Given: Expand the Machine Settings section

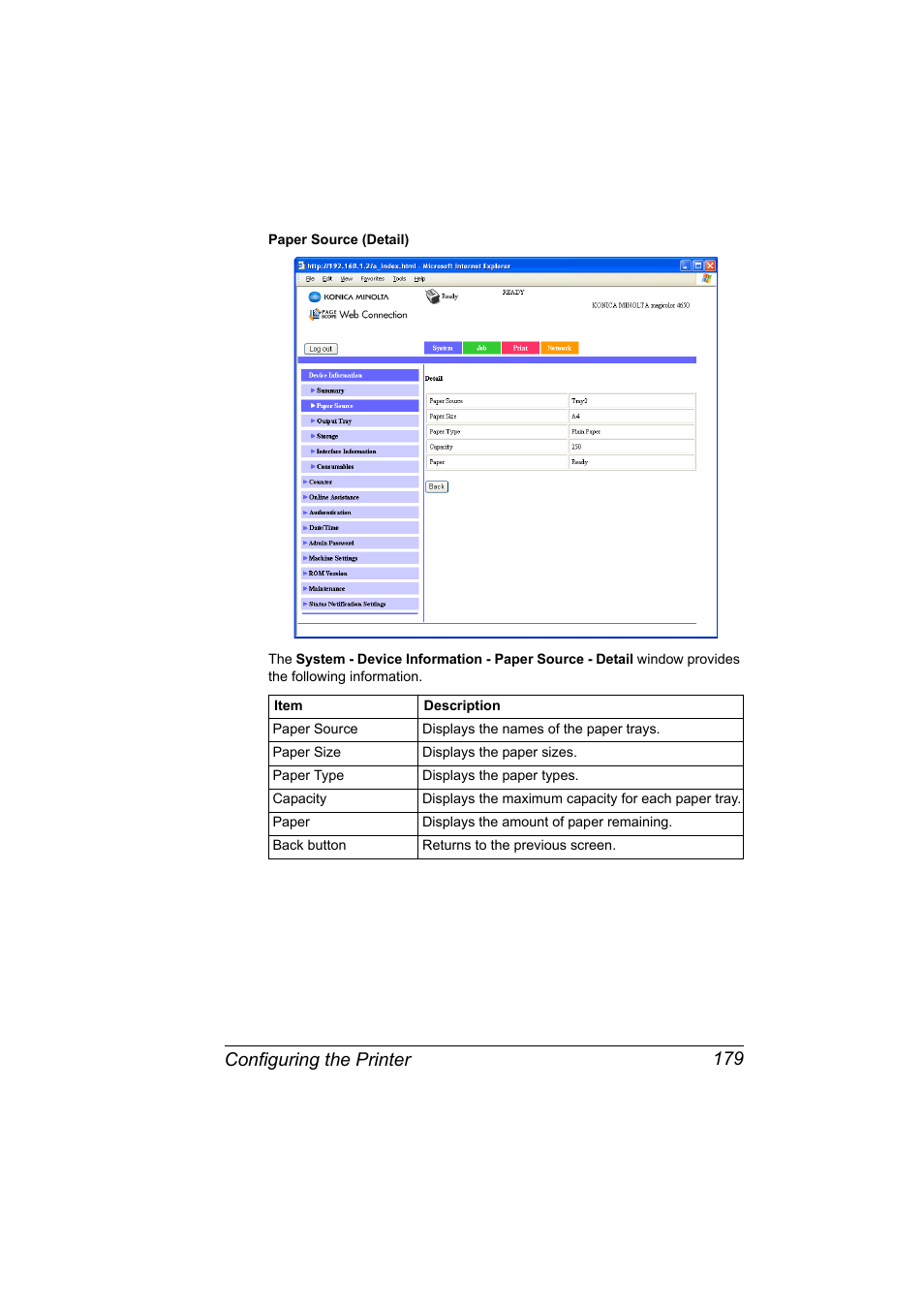Looking at the screenshot, I should click(x=360, y=558).
